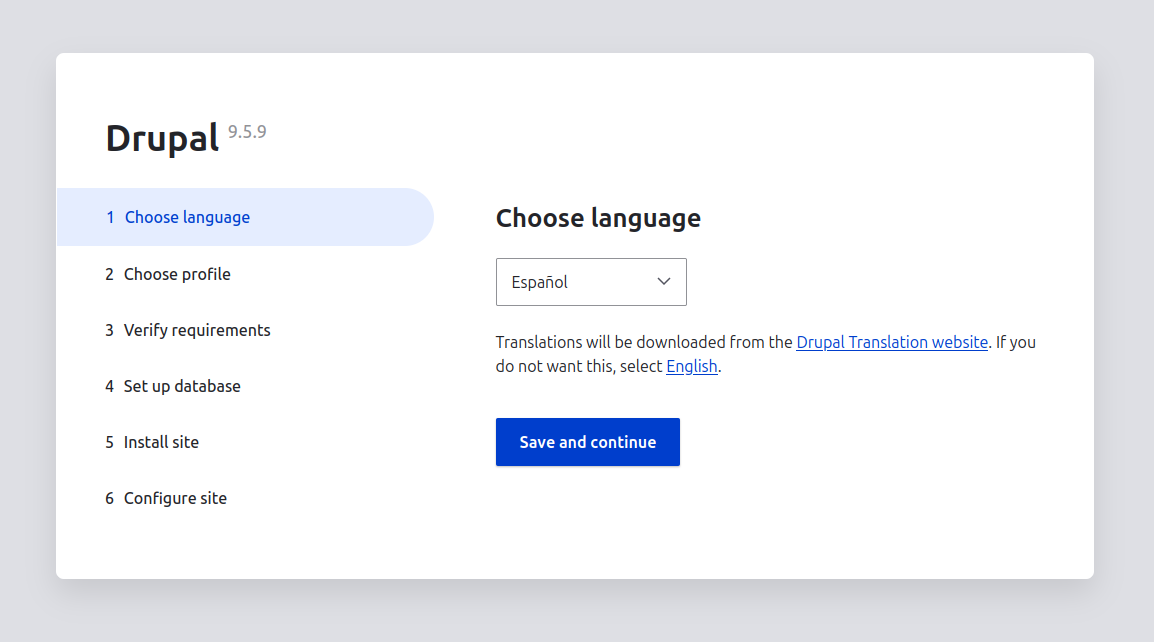Click the number 1 in the highlighted step

click(x=110, y=217)
